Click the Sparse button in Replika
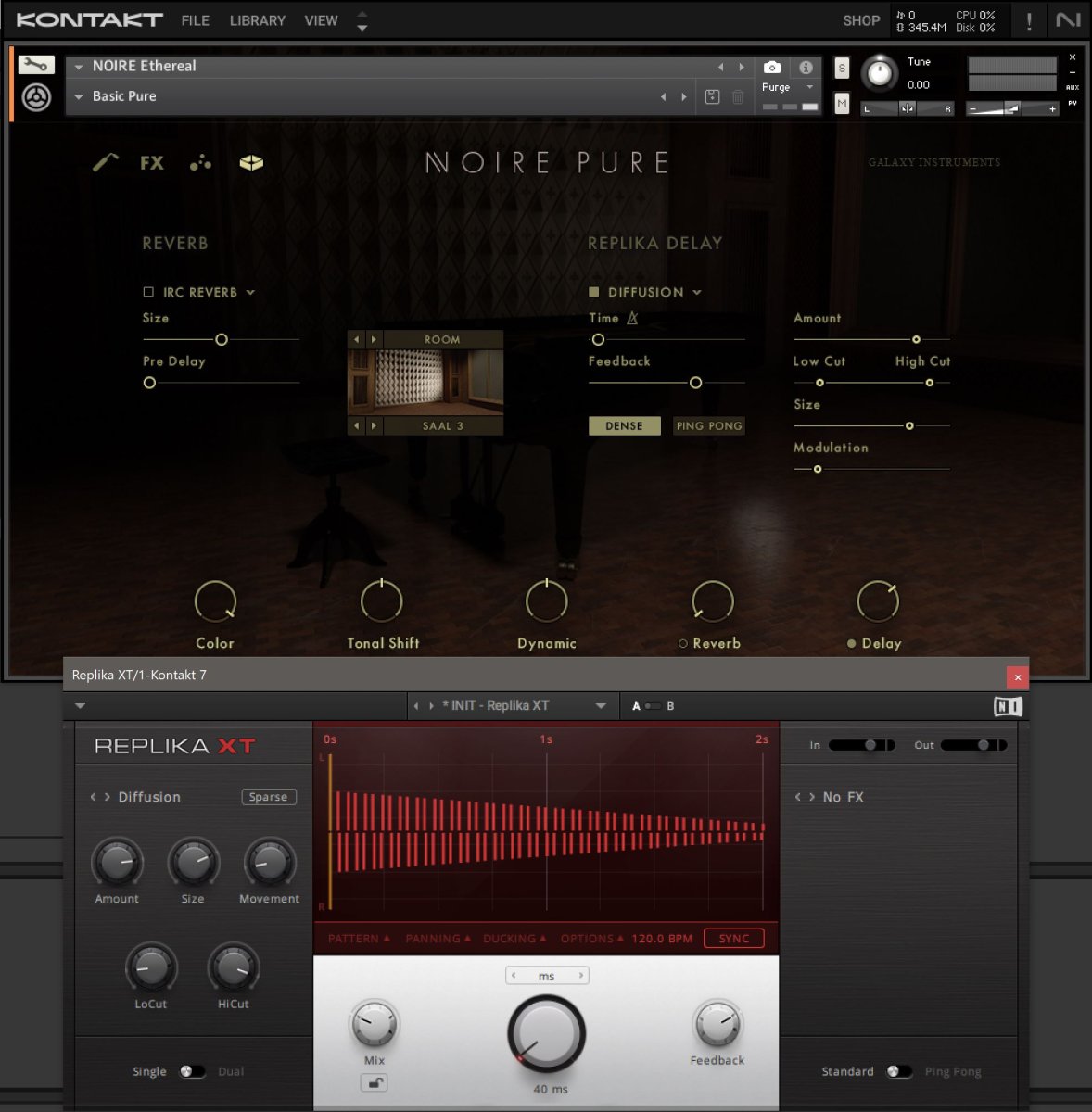This screenshot has width=1092, height=1112. 268,797
